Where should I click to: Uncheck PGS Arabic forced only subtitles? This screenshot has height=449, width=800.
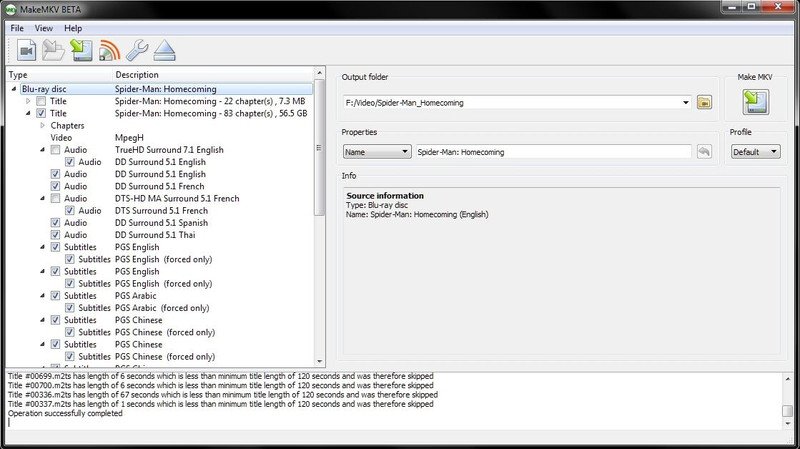pyautogui.click(x=69, y=308)
